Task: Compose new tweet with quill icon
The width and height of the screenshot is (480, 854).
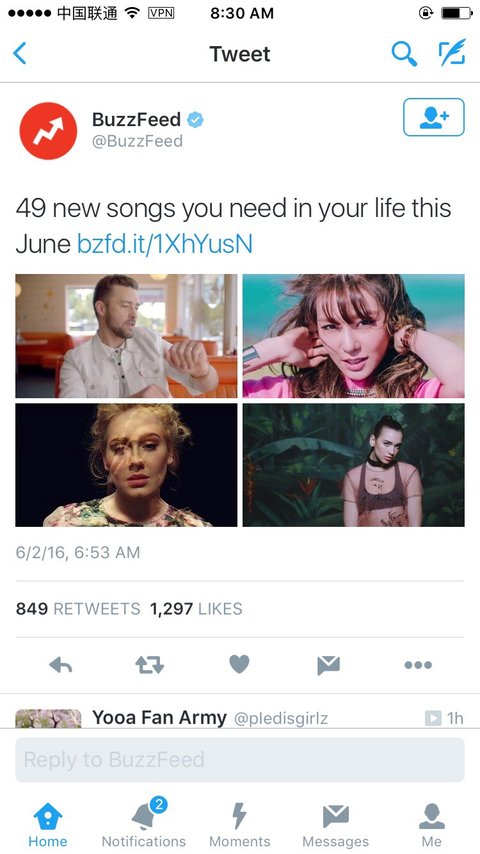Action: click(x=452, y=53)
